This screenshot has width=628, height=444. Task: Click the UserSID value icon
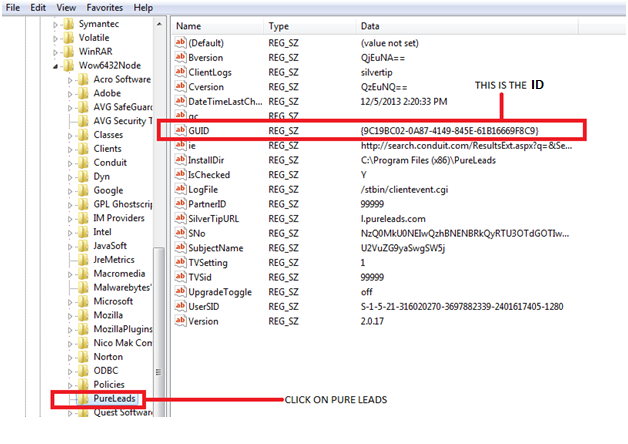[181, 306]
